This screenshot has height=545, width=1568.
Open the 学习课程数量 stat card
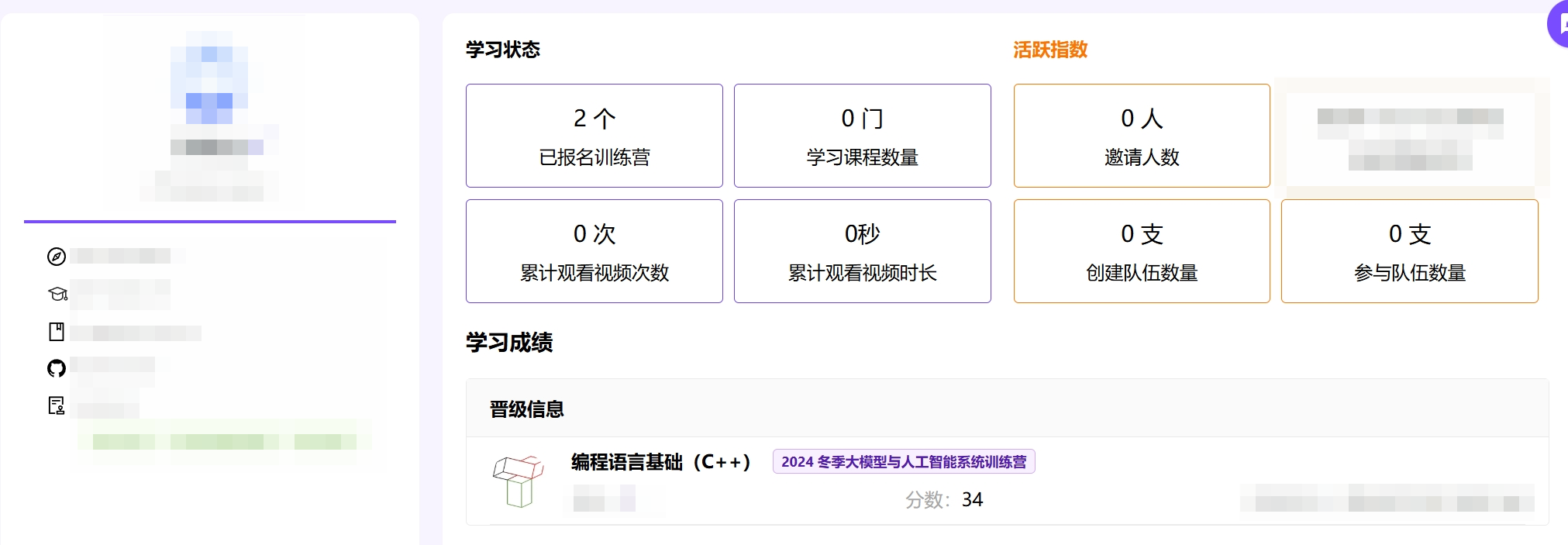863,136
